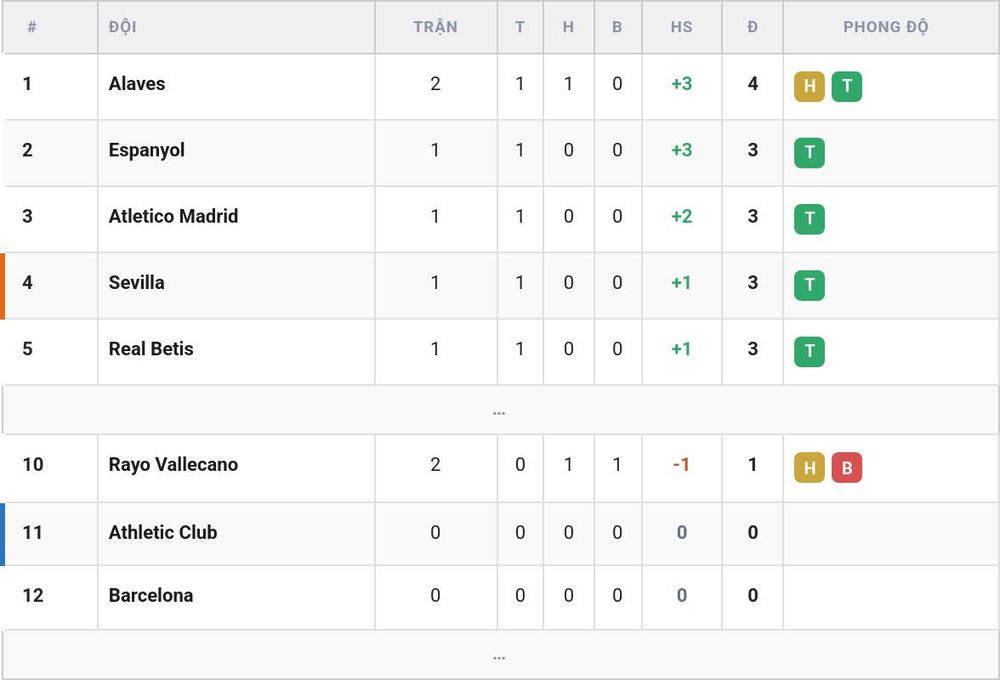Image resolution: width=1000 pixels, height=680 pixels.
Task: Sort by the HS column header
Action: (681, 27)
